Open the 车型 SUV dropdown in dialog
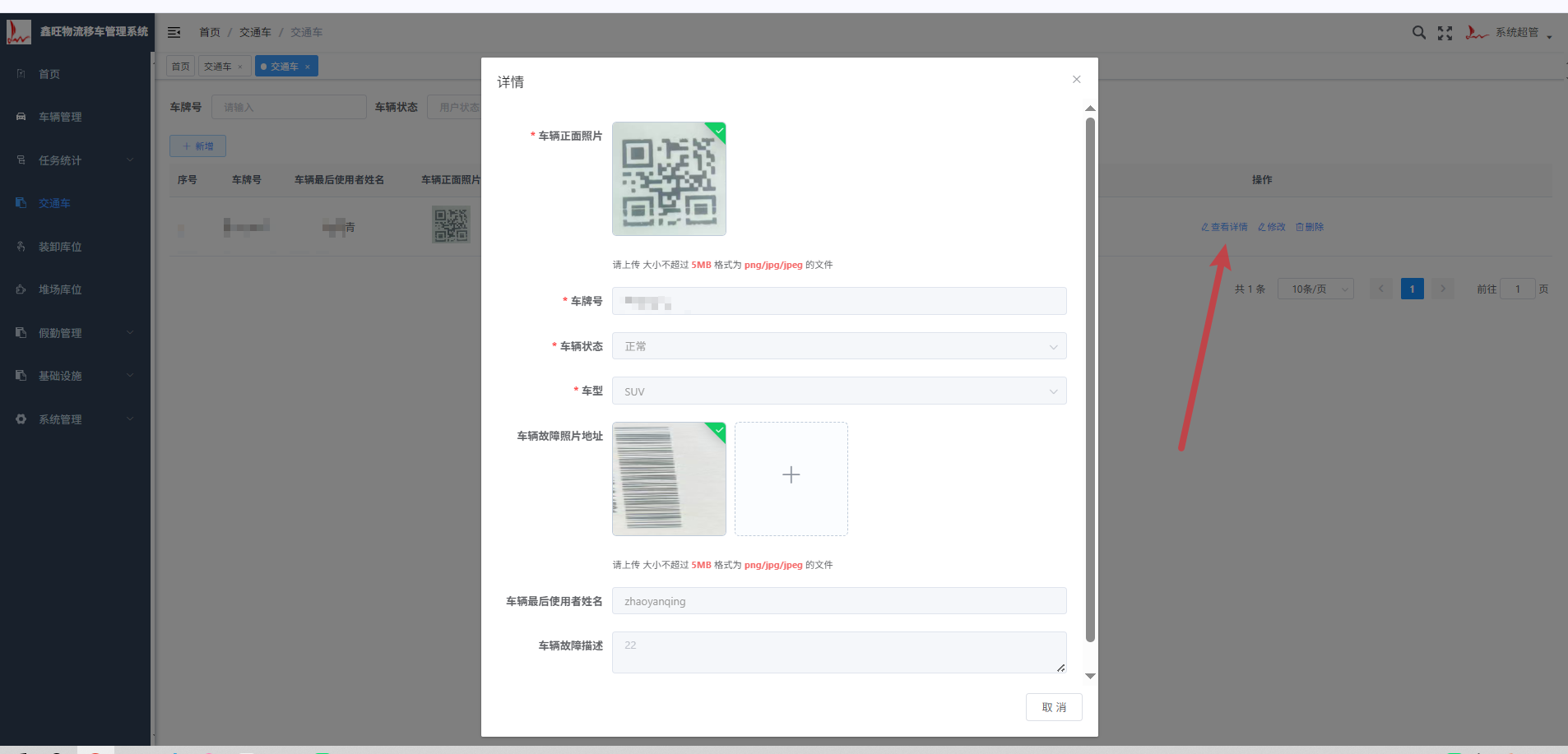1568x754 pixels. coord(839,391)
